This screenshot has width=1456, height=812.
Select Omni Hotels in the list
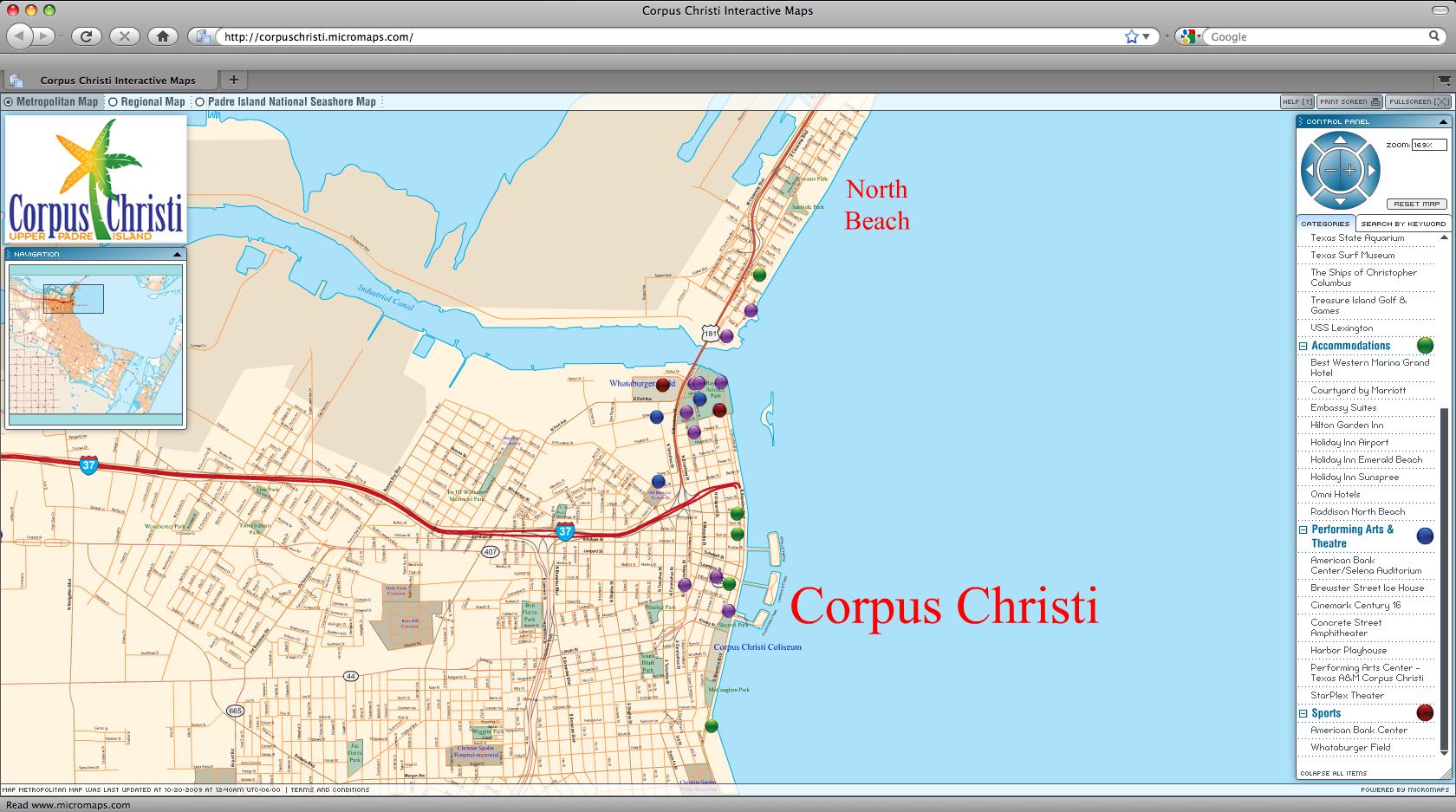coord(1336,494)
